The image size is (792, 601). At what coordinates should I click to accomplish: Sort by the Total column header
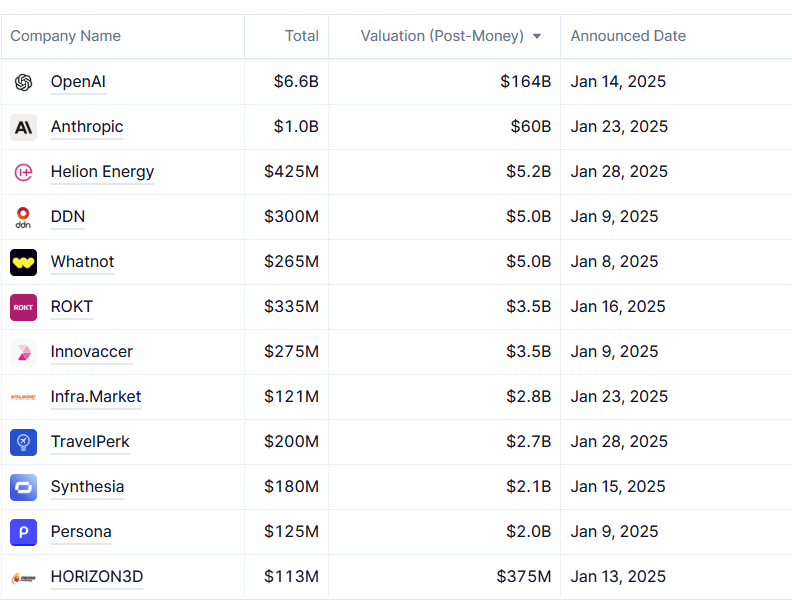tap(302, 36)
